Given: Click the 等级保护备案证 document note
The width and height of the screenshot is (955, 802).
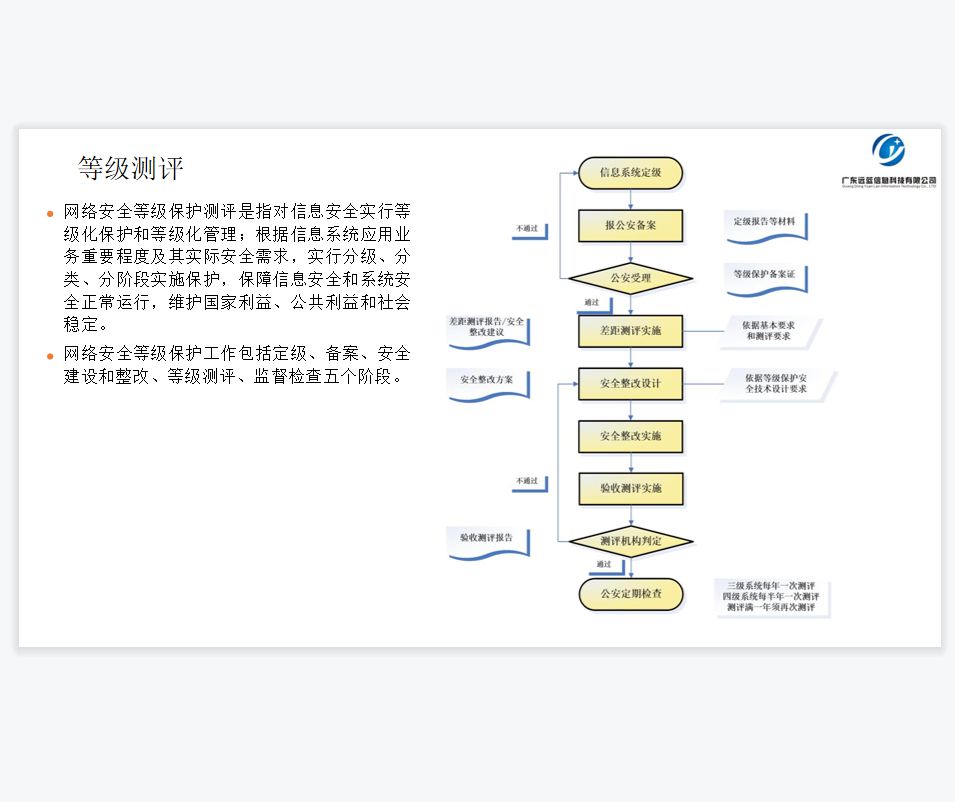Looking at the screenshot, I should 765,275.
